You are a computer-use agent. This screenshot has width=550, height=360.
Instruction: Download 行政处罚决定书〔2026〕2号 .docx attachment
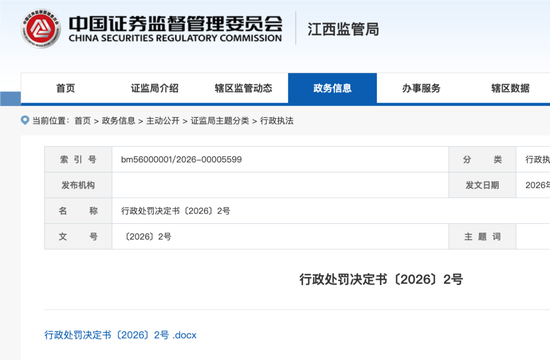[x=120, y=335]
